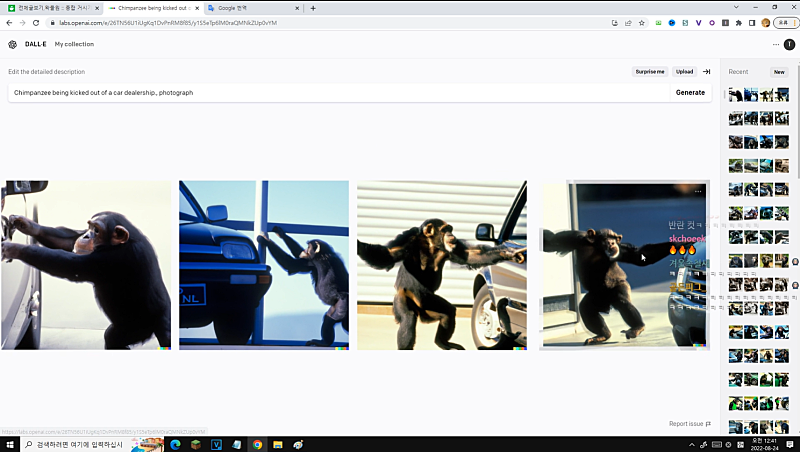
Task: Open Chrome from the Windows taskbar
Action: (257, 444)
